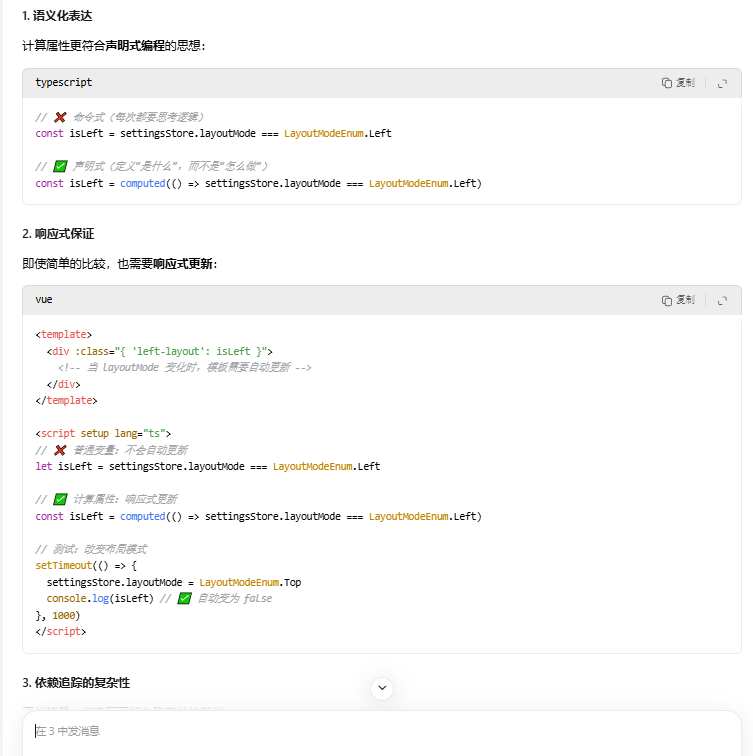This screenshot has width=753, height=756.
Task: Click the '计算属性：响应式更新' comment
Action: click(107, 499)
